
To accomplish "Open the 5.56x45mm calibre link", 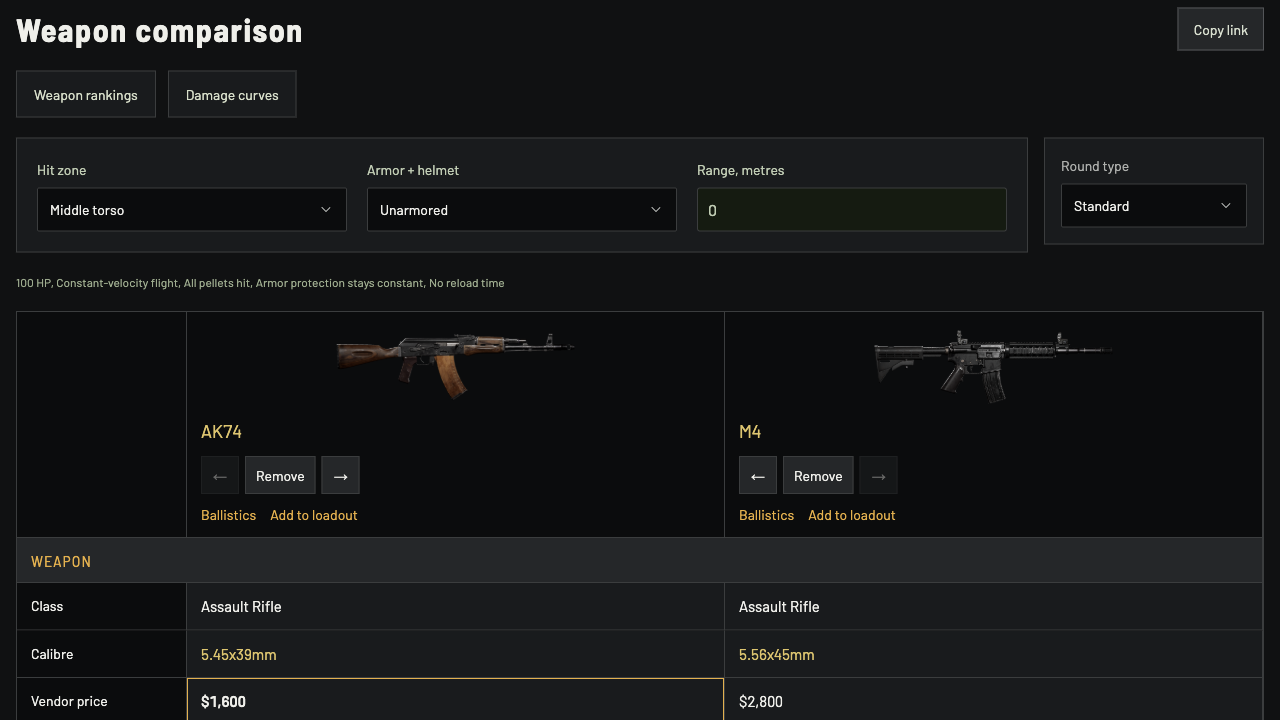I will click(x=777, y=655).
